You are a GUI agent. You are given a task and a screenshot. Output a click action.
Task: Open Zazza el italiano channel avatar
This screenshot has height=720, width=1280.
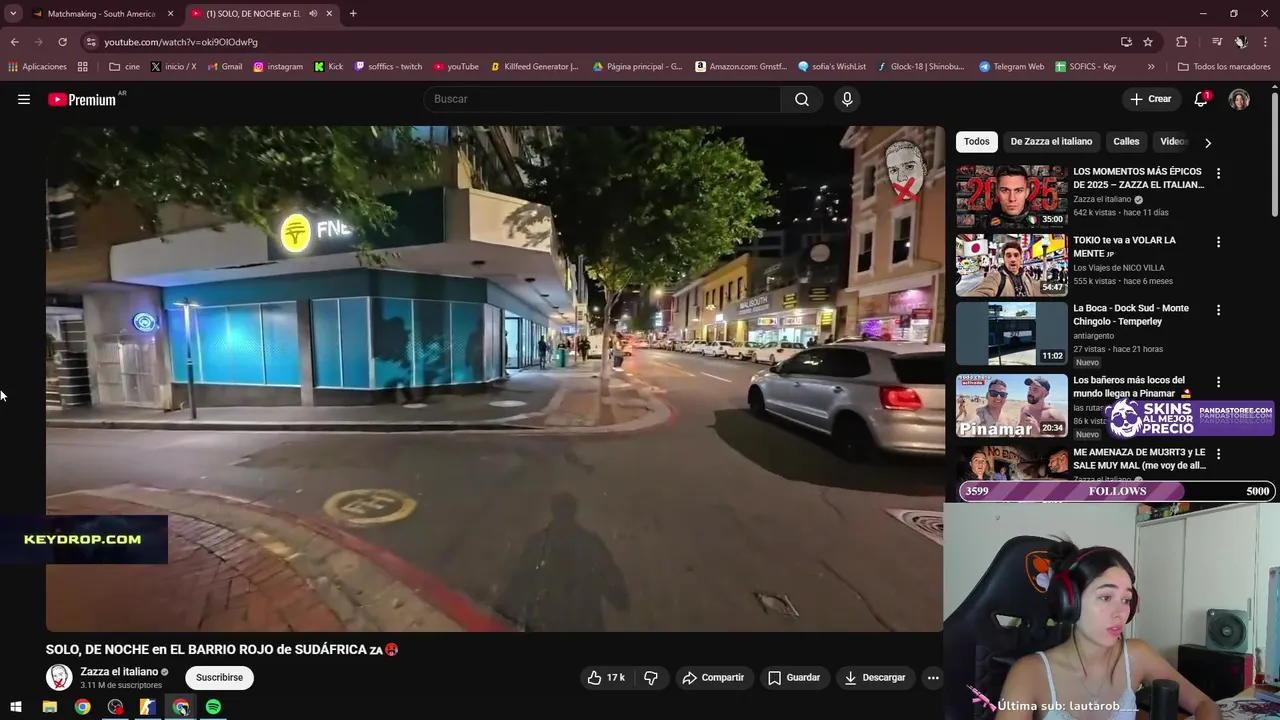coord(59,677)
